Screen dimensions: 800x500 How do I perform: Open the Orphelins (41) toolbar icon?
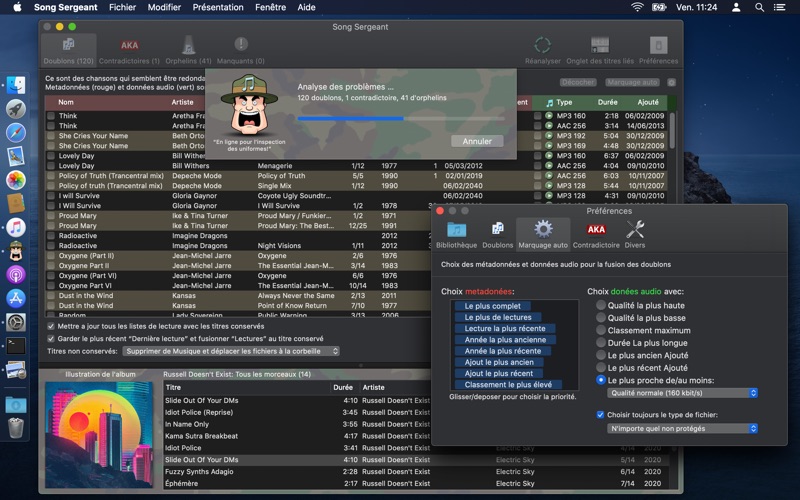click(188, 51)
